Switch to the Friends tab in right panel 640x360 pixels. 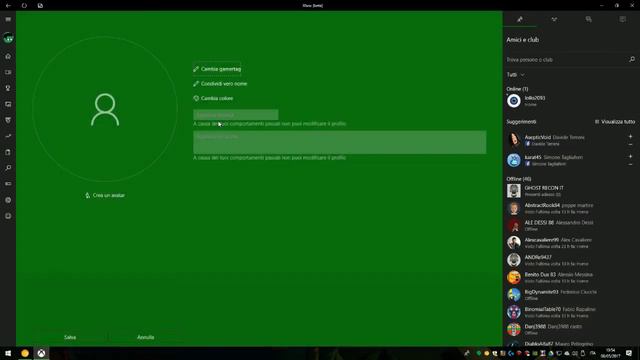click(520, 19)
